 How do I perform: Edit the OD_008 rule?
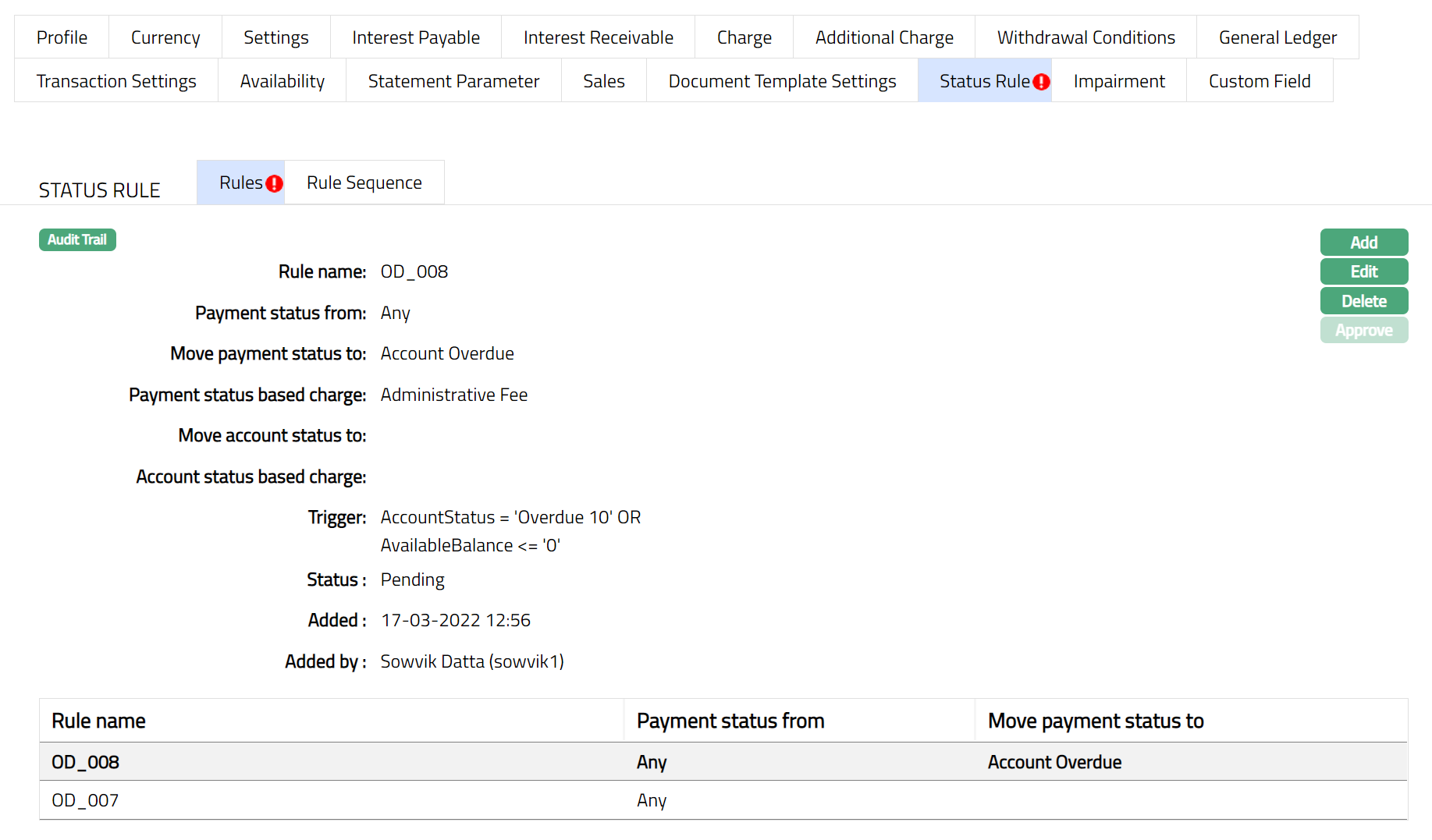(x=1363, y=271)
